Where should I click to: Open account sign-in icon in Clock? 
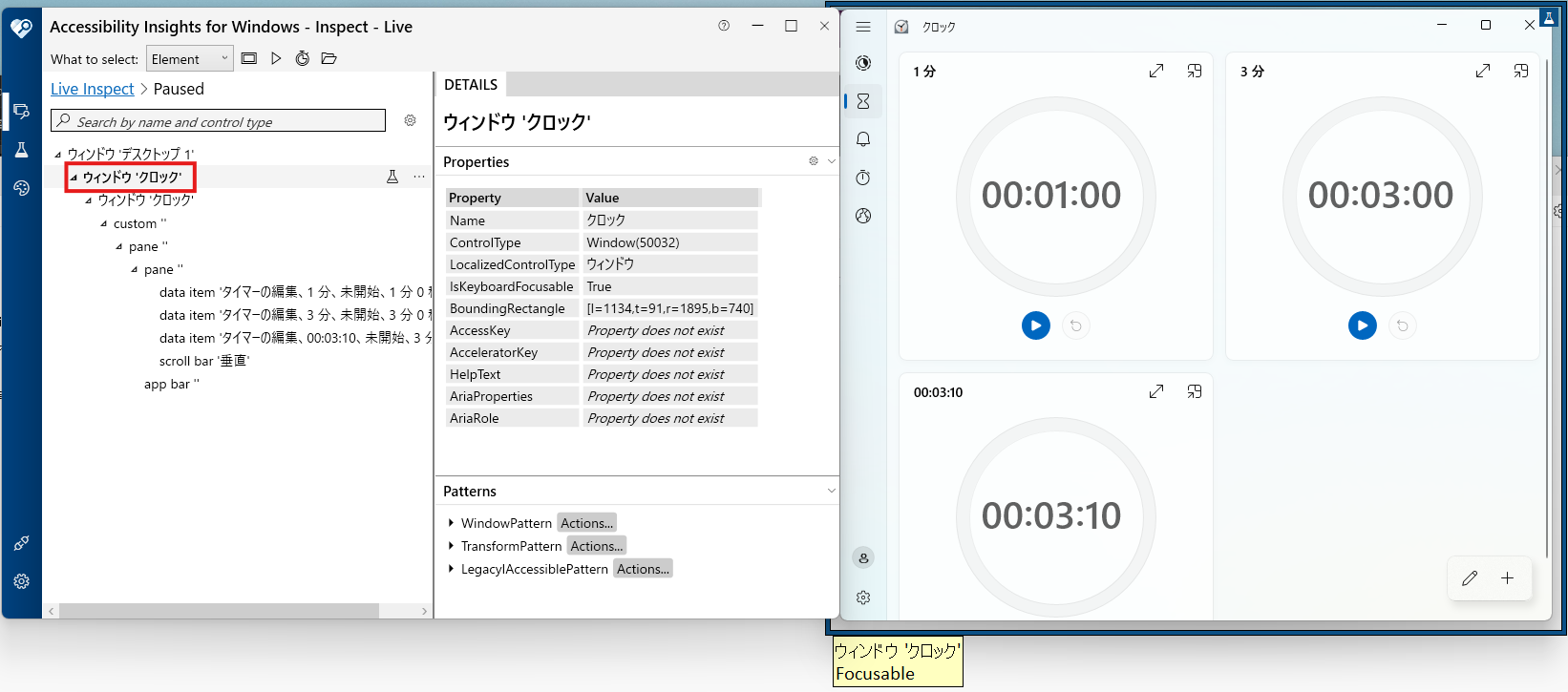[863, 558]
